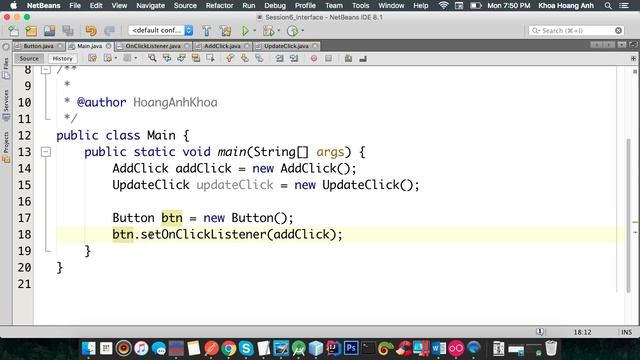Screen dimensions: 640x360
Task: Open the Debug menu
Action: (x=275, y=6)
